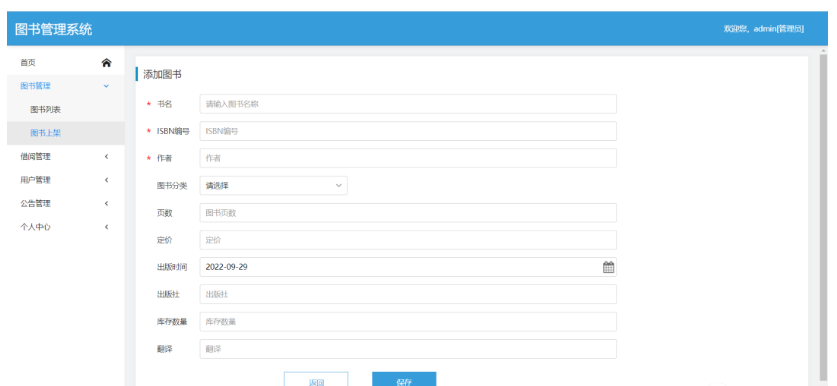Click the 保存 save button

click(404, 379)
